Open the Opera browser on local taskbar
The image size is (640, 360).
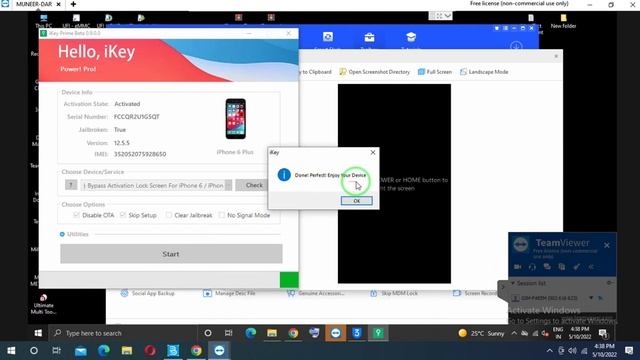pos(150,351)
